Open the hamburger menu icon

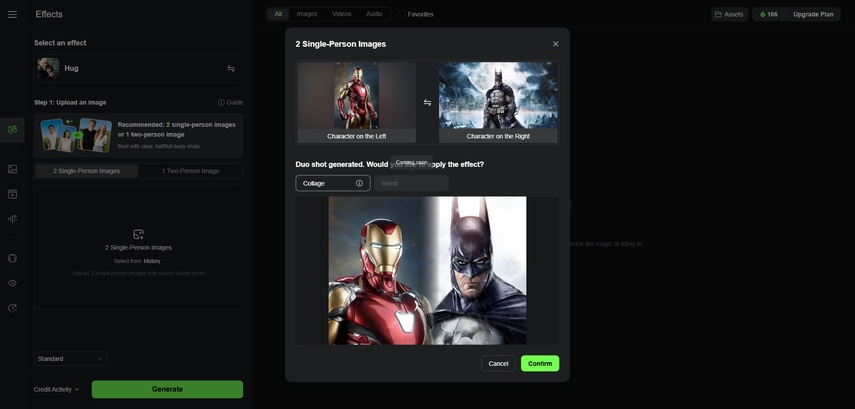point(12,14)
